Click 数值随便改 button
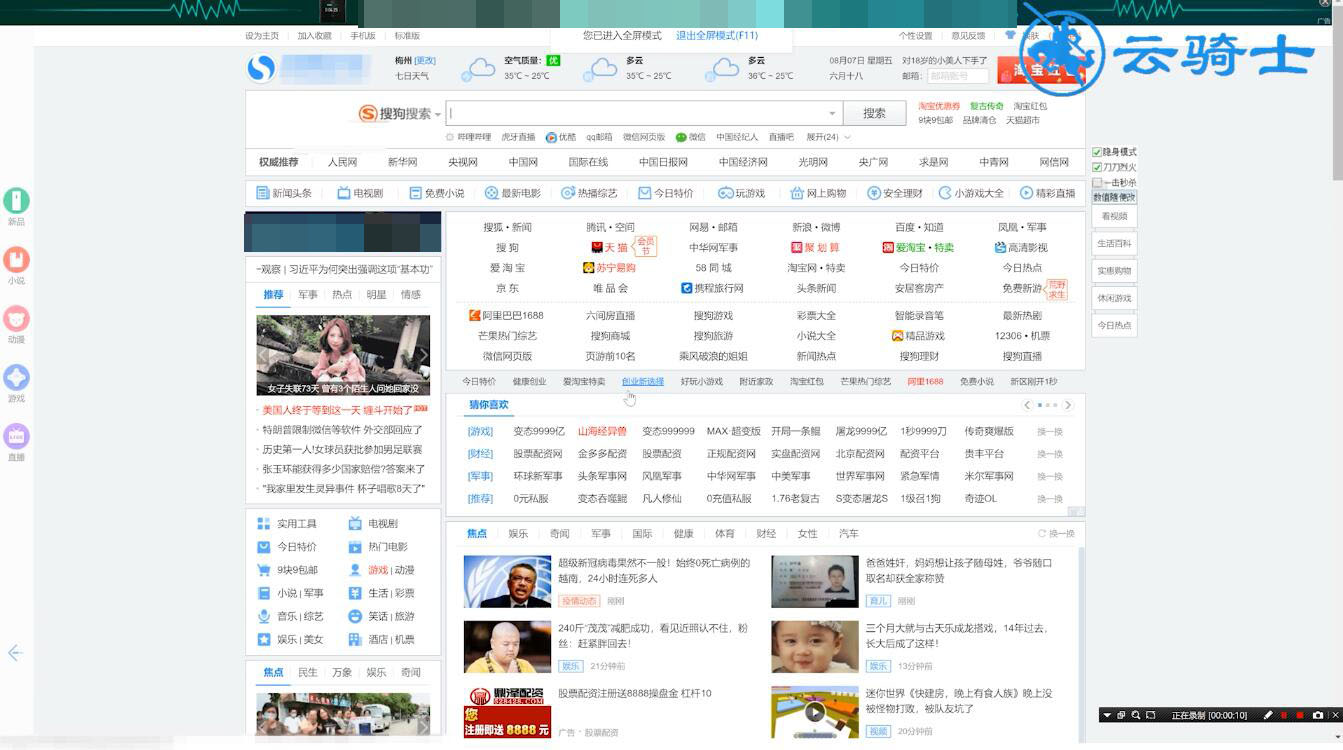Screen dimensions: 1343x750 click(1114, 198)
